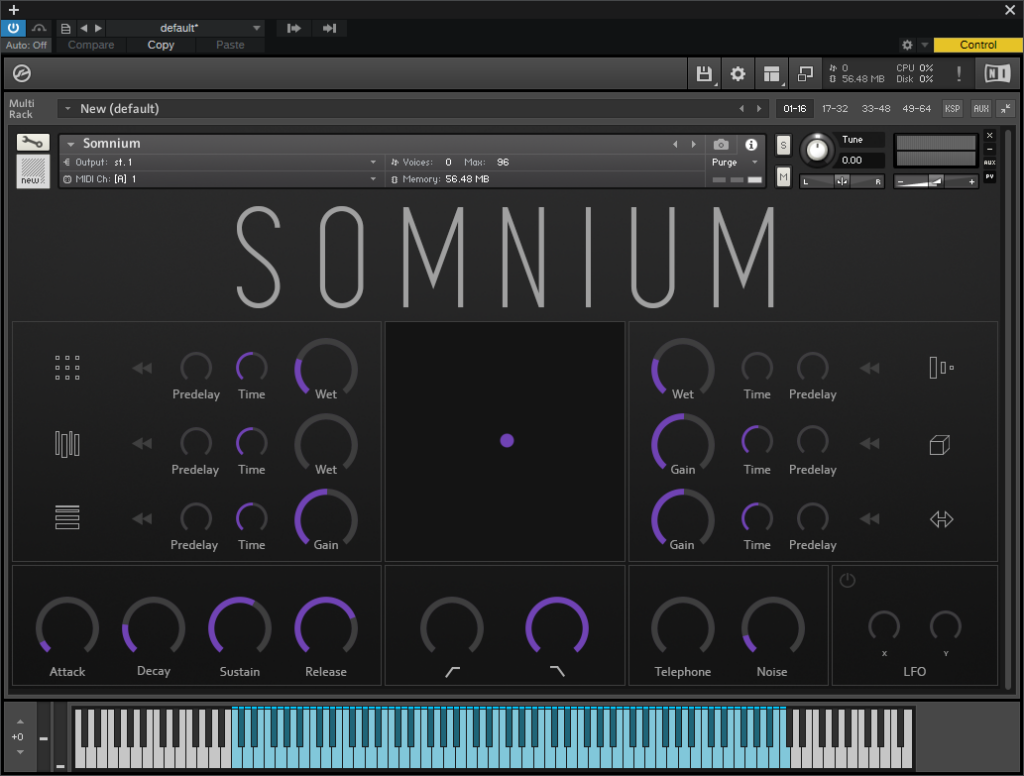This screenshot has width=1024, height=776.
Task: Open instrument edit wrench icon
Action: point(33,142)
